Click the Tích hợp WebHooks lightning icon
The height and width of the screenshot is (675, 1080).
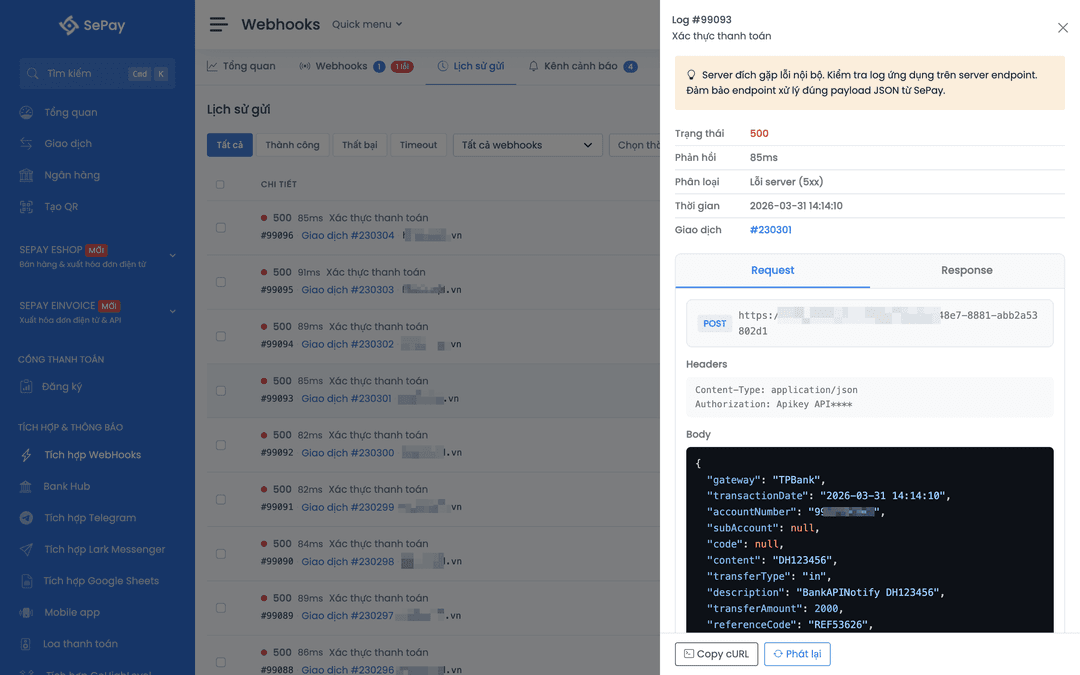[x=26, y=455]
